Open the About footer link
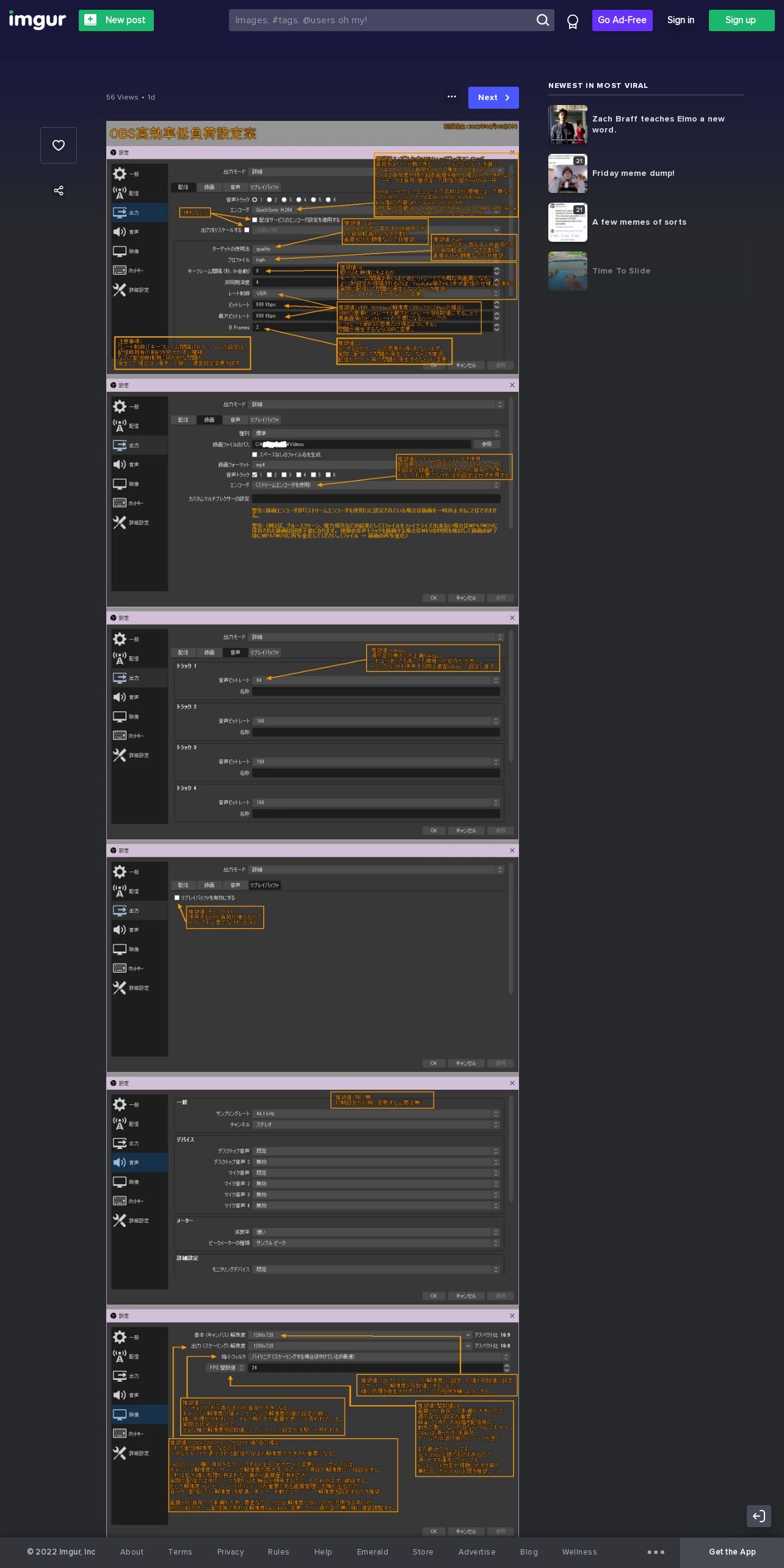 click(x=132, y=1552)
